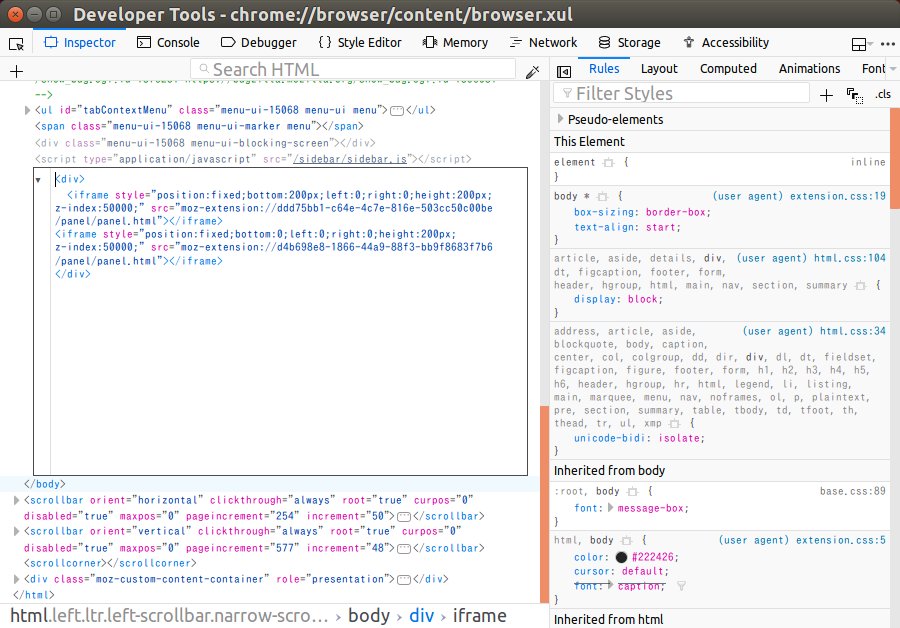Image resolution: width=900 pixels, height=628 pixels.
Task: Highlight elements matching :root, body selector
Action: click(x=633, y=491)
